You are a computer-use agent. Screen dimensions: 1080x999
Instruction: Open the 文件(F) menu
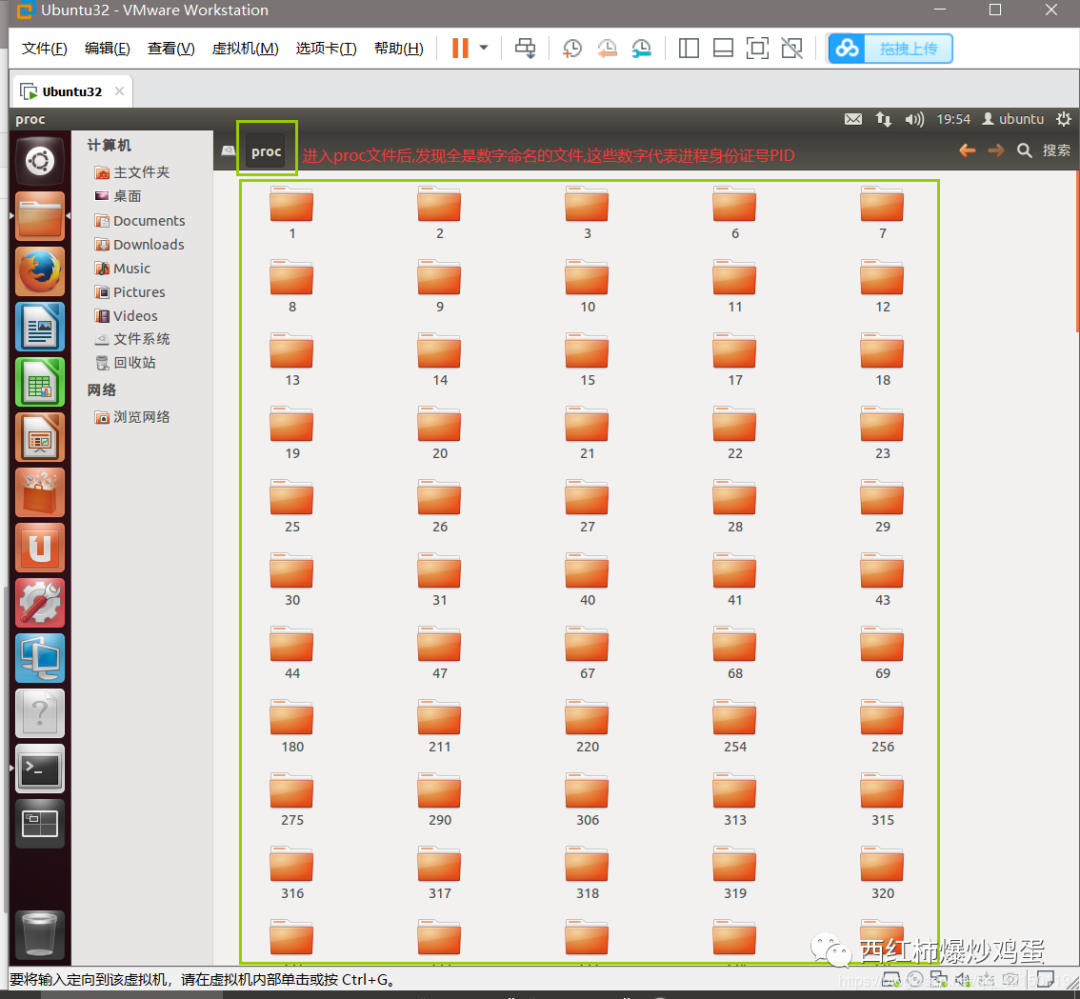click(44, 48)
